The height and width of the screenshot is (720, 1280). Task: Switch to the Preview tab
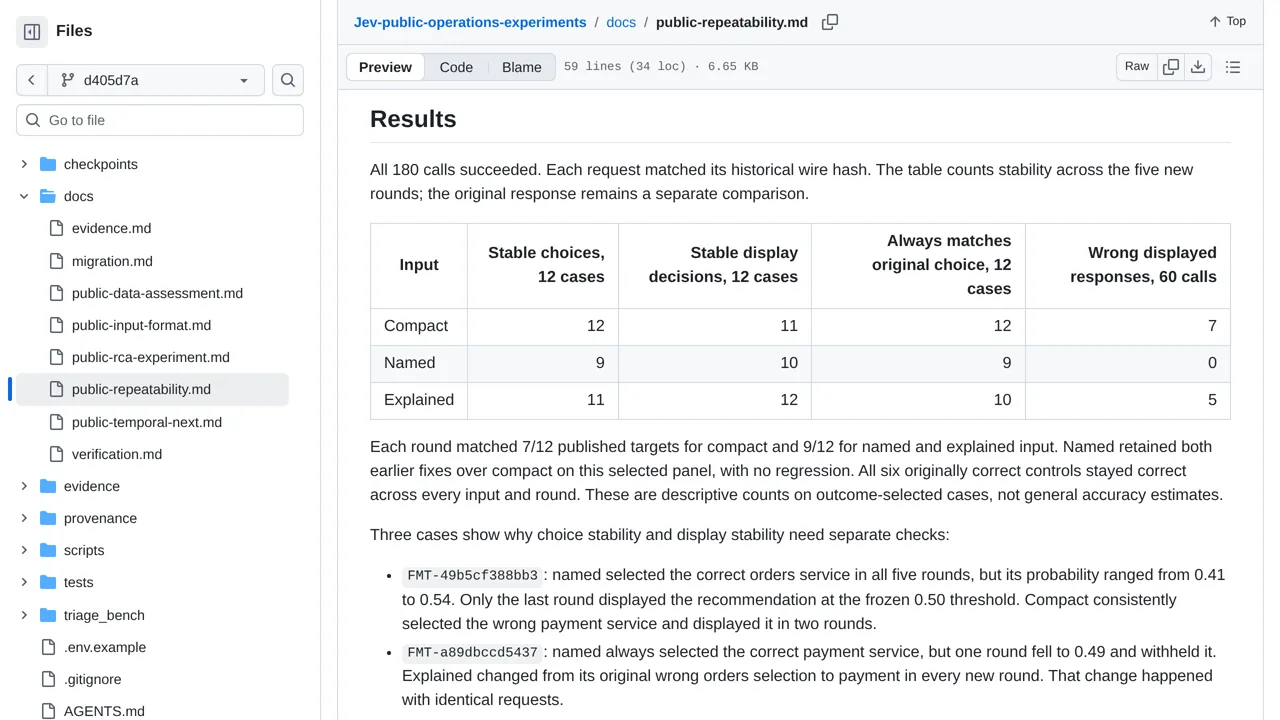(x=385, y=67)
